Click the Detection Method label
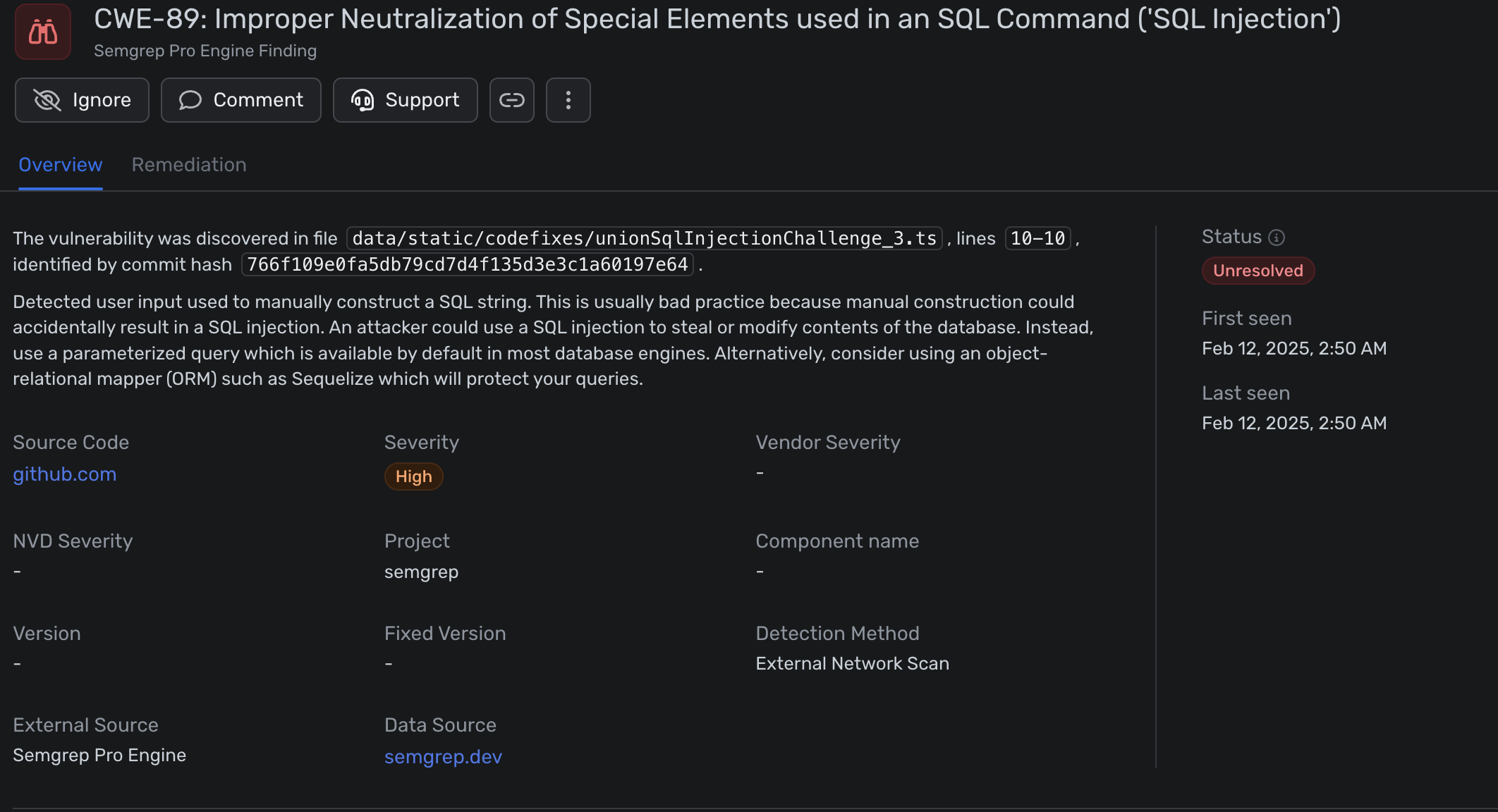The width and height of the screenshot is (1498, 812). pos(838,634)
